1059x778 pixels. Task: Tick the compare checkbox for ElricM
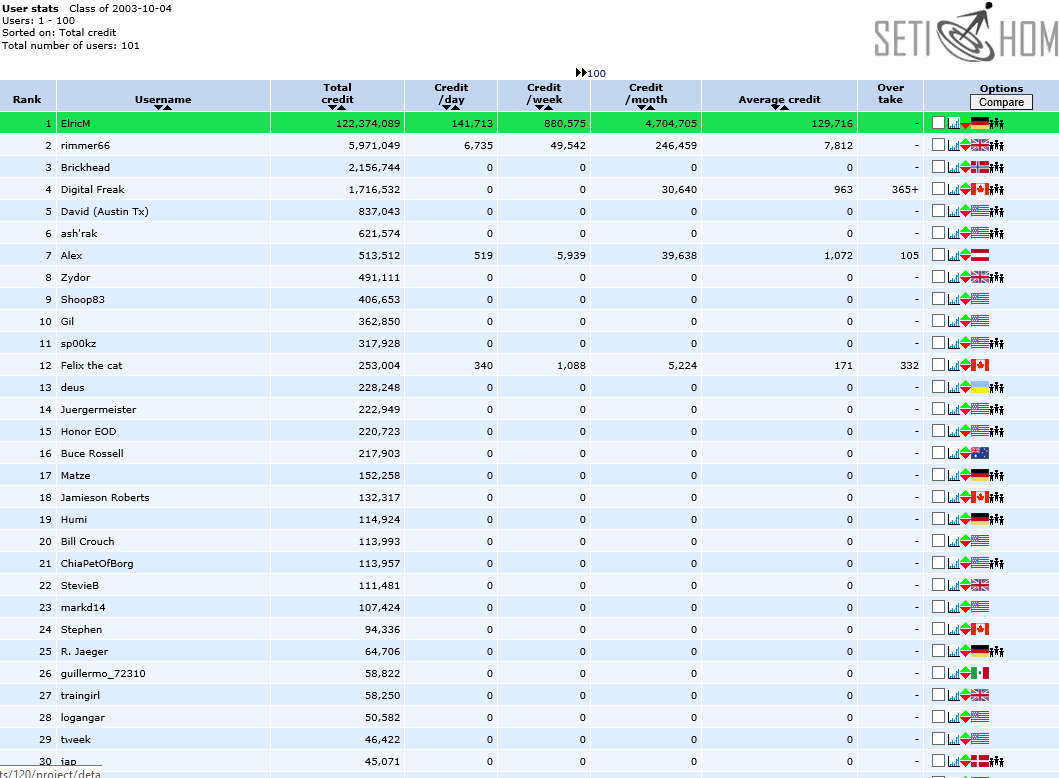click(x=938, y=123)
